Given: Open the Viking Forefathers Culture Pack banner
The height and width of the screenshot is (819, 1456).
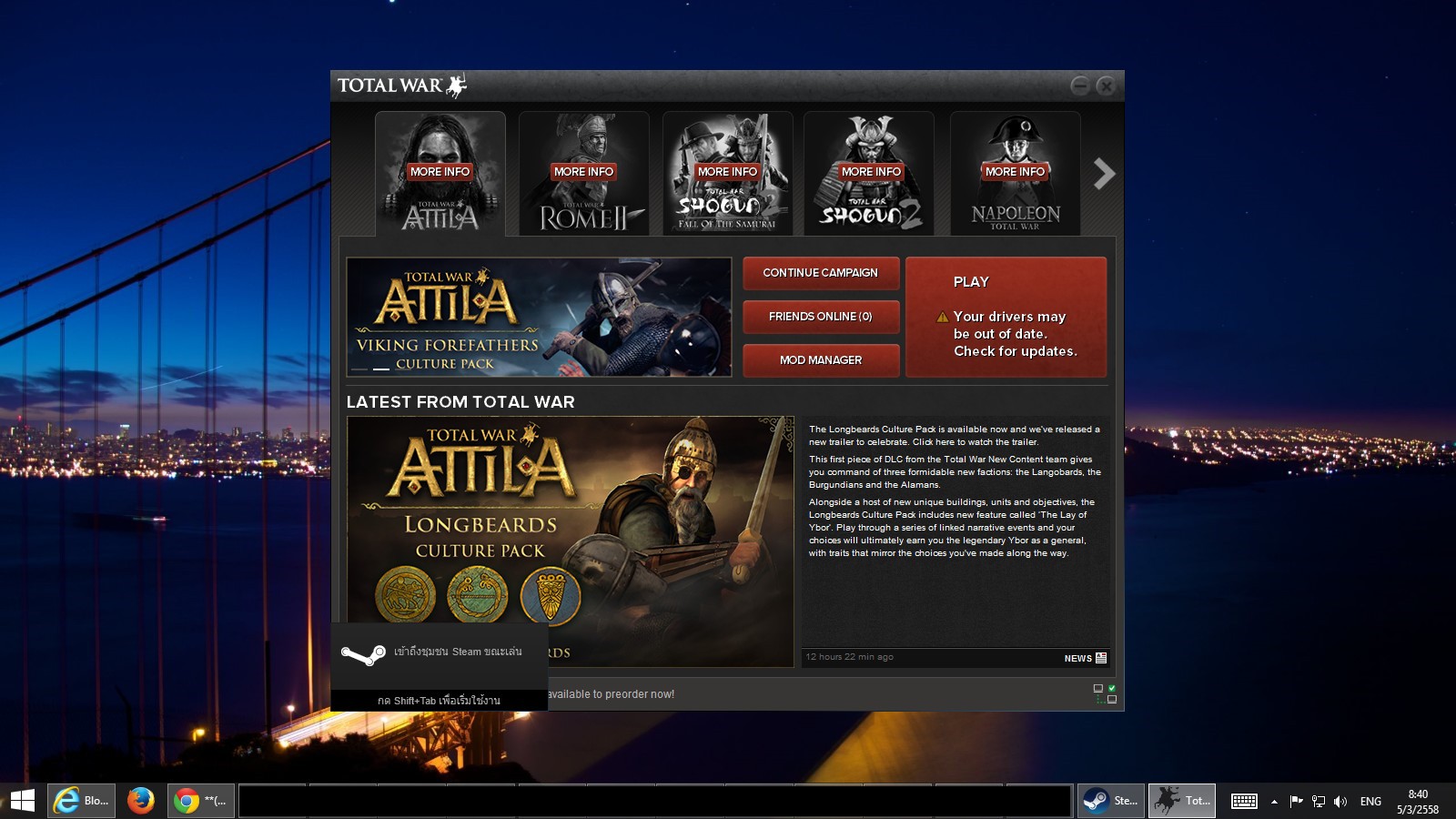Looking at the screenshot, I should 539,317.
